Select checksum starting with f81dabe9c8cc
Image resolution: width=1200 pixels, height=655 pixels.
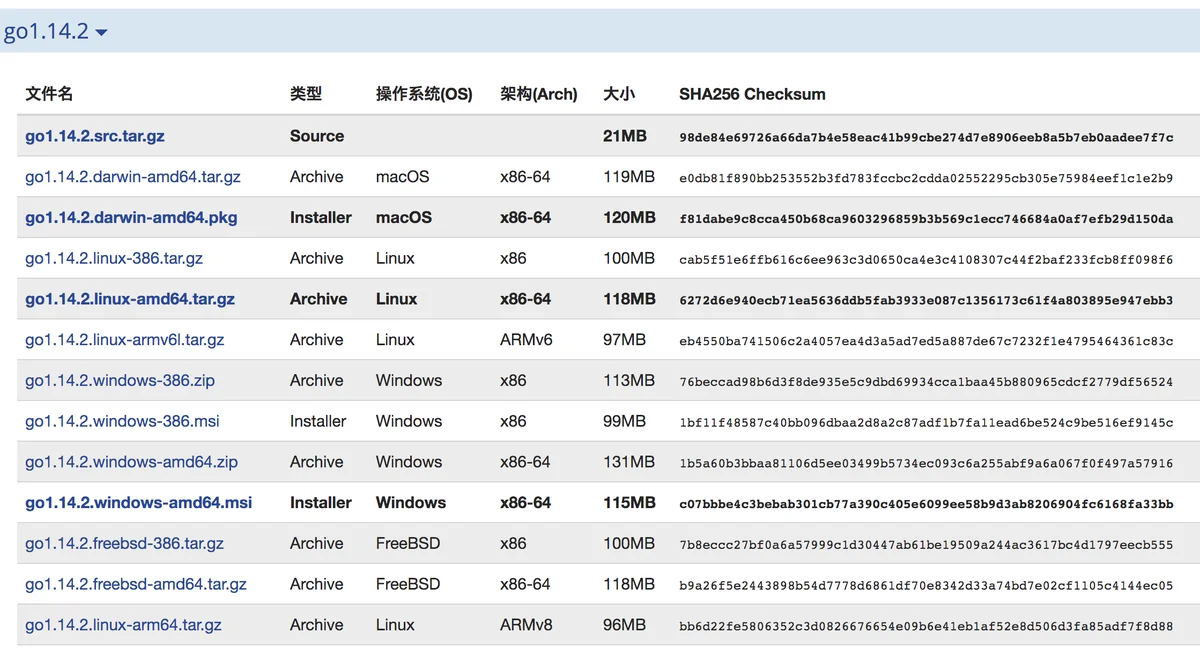click(926, 218)
